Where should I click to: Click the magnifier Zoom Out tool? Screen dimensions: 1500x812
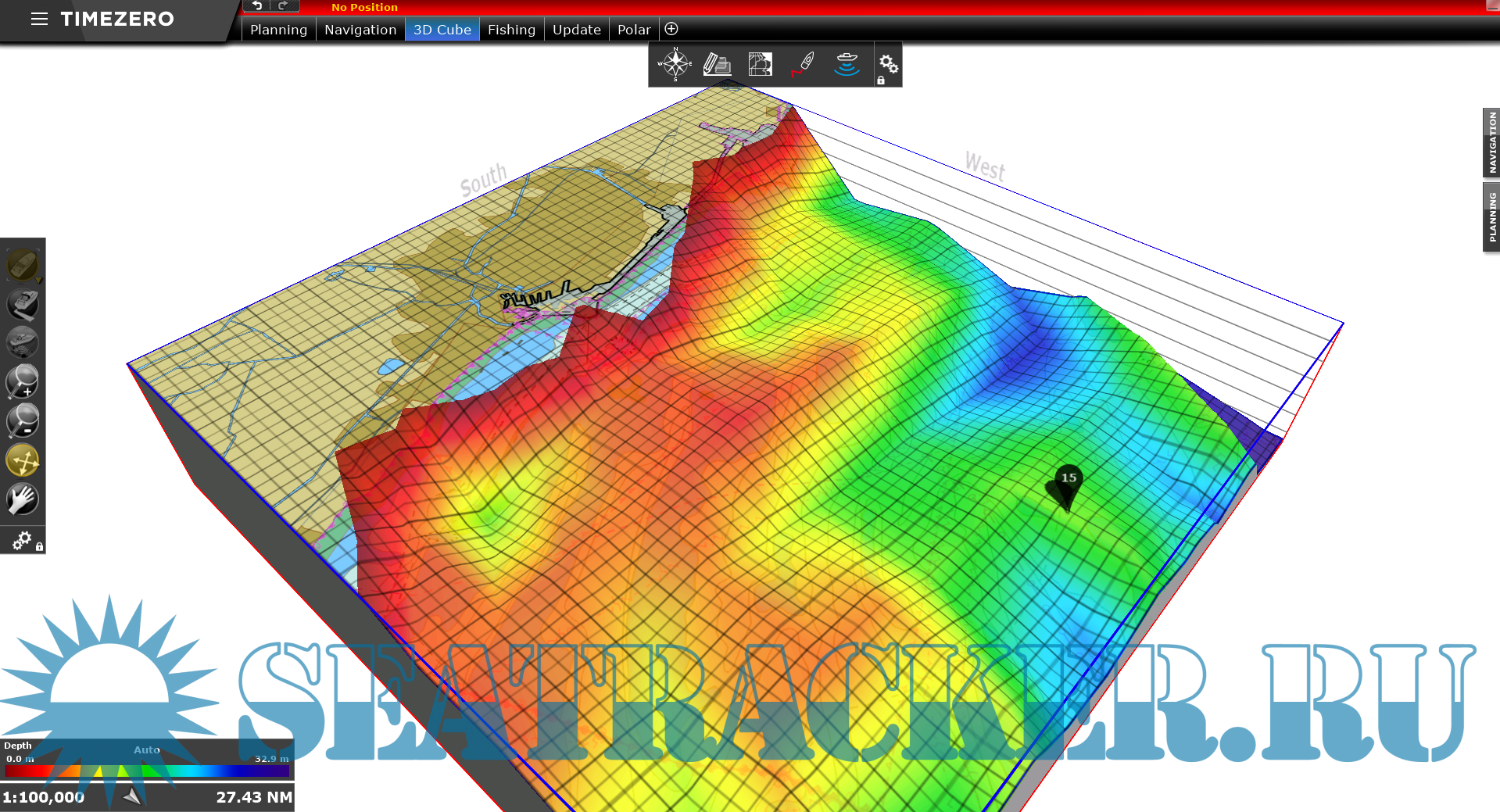tap(23, 420)
